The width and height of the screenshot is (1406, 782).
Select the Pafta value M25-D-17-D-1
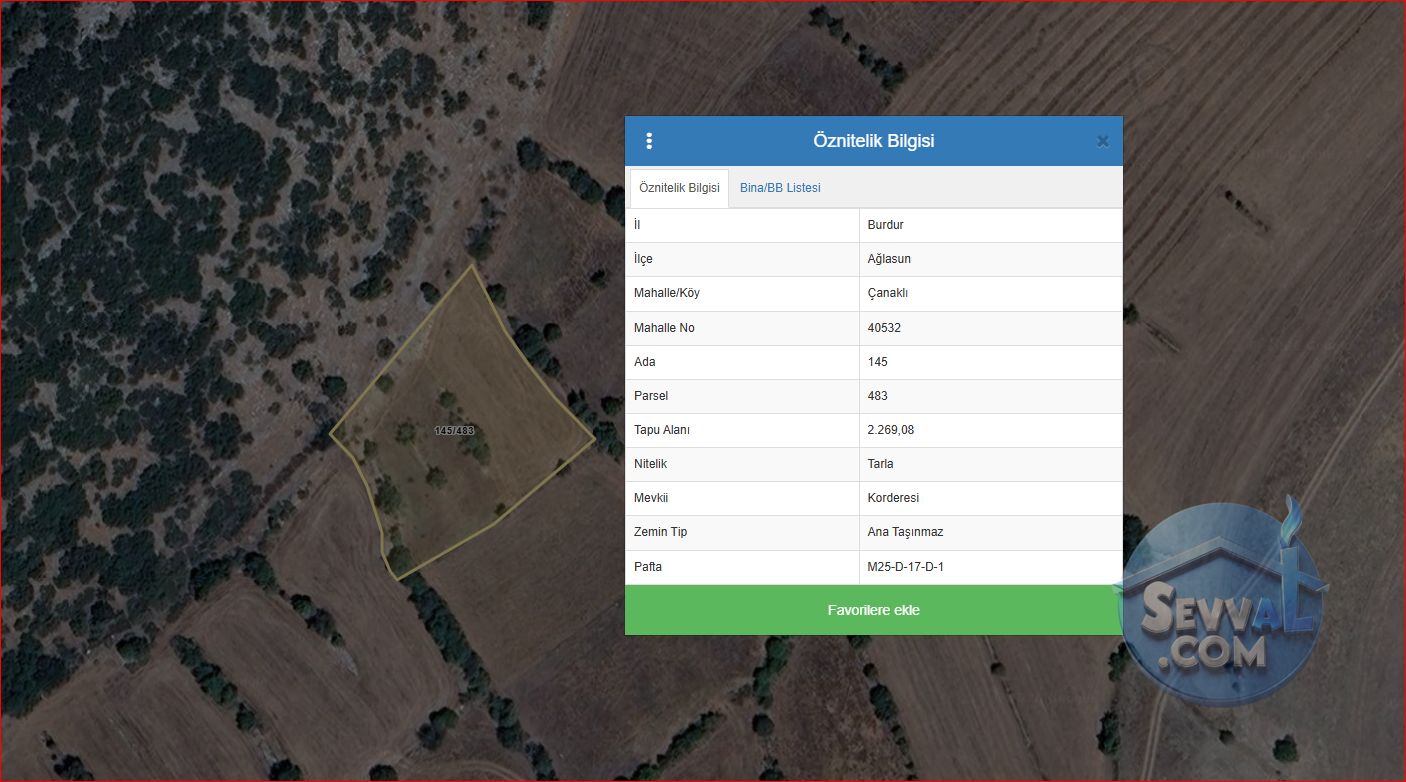(905, 567)
